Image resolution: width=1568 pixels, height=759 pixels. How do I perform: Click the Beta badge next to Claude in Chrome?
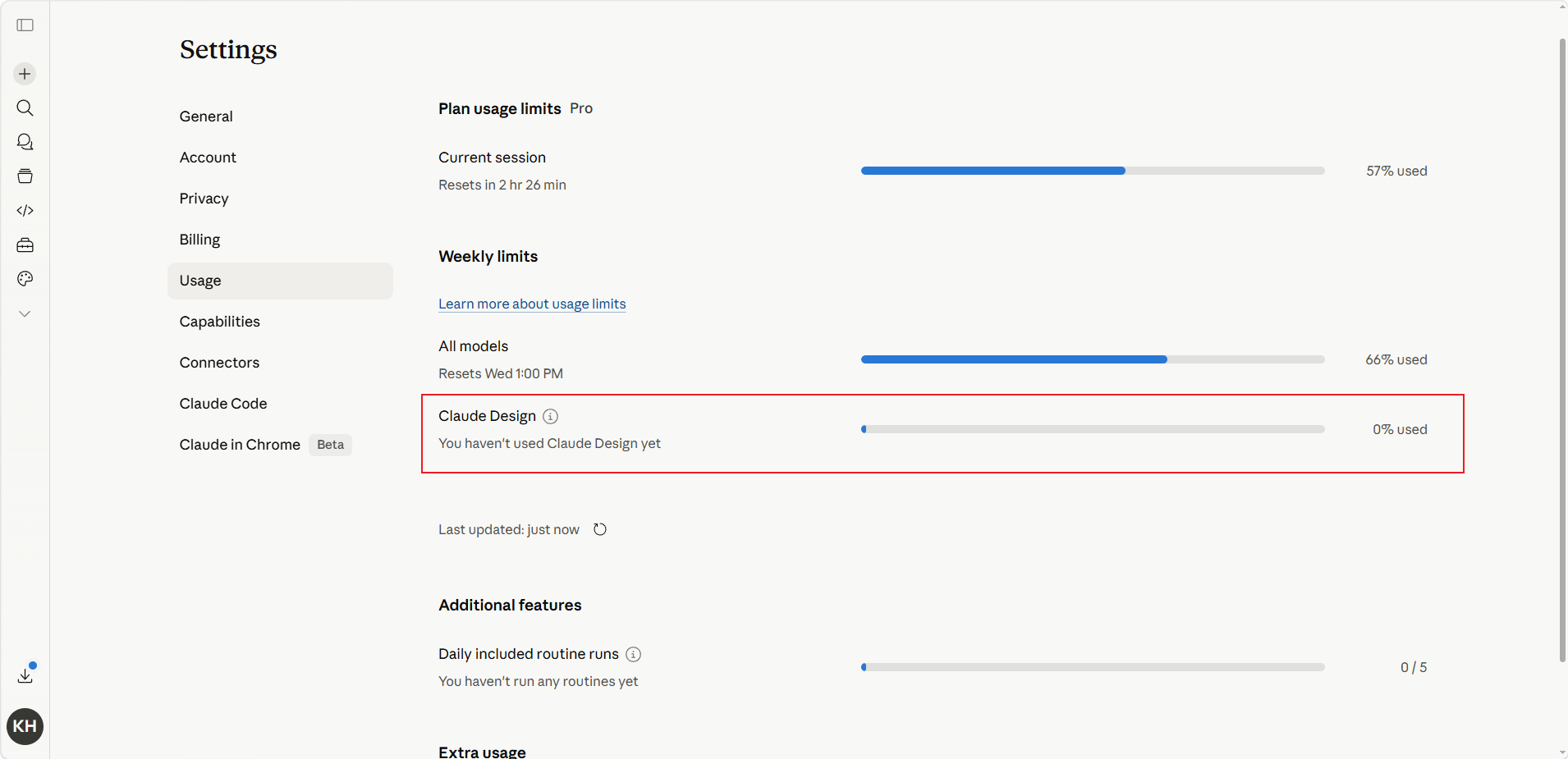tap(330, 445)
